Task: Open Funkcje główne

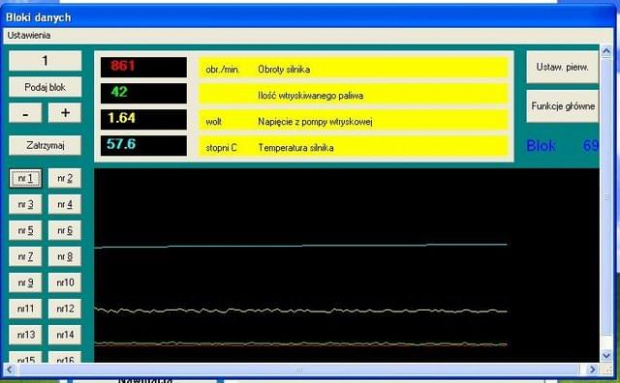Action: tap(562, 106)
